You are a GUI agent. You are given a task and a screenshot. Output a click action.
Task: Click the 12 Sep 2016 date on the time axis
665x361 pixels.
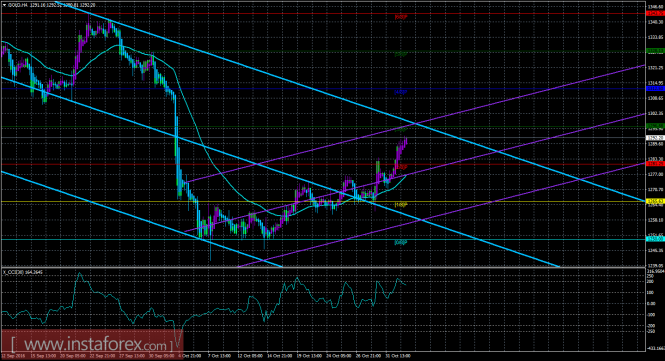[x=11, y=356]
